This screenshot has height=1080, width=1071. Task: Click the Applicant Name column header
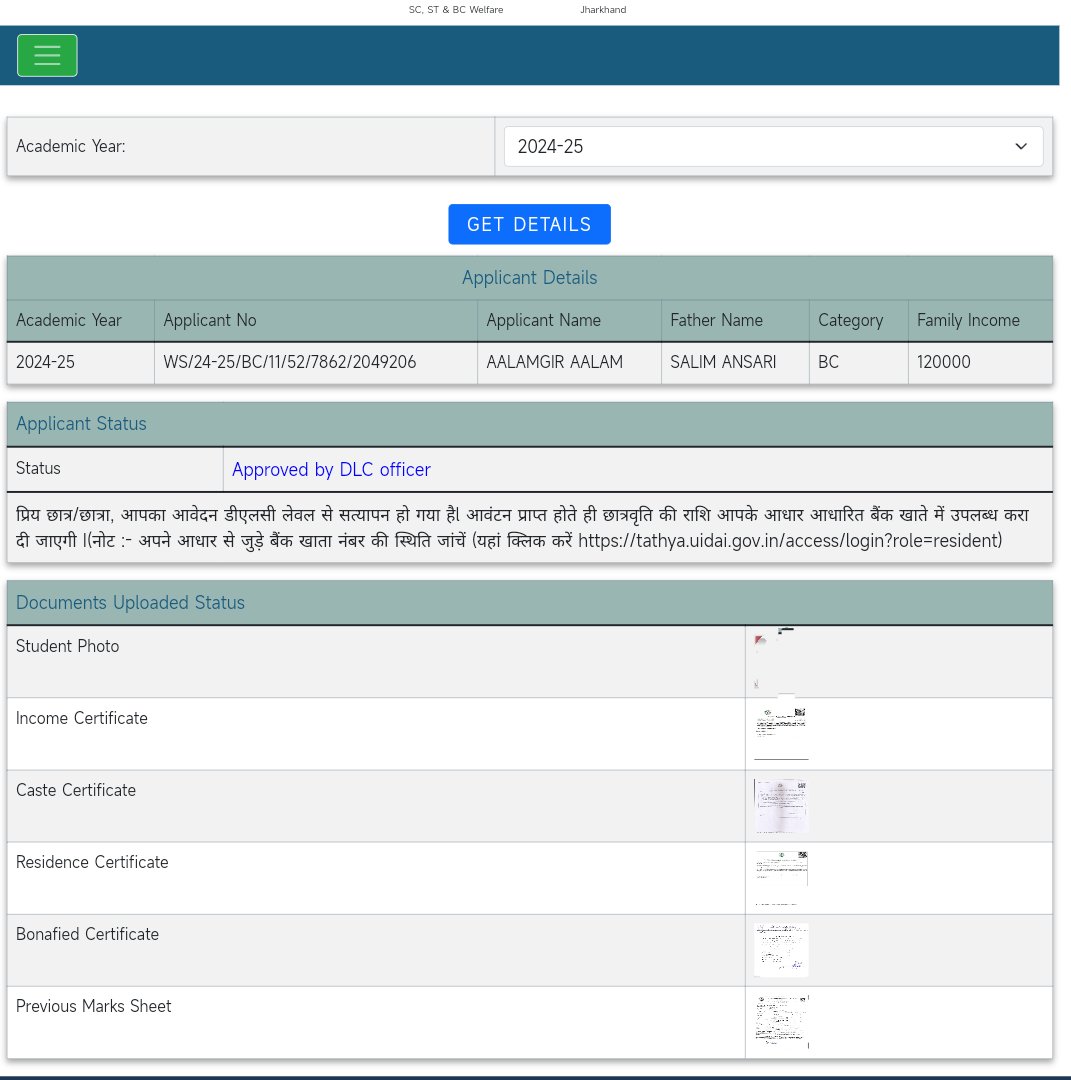coord(543,320)
